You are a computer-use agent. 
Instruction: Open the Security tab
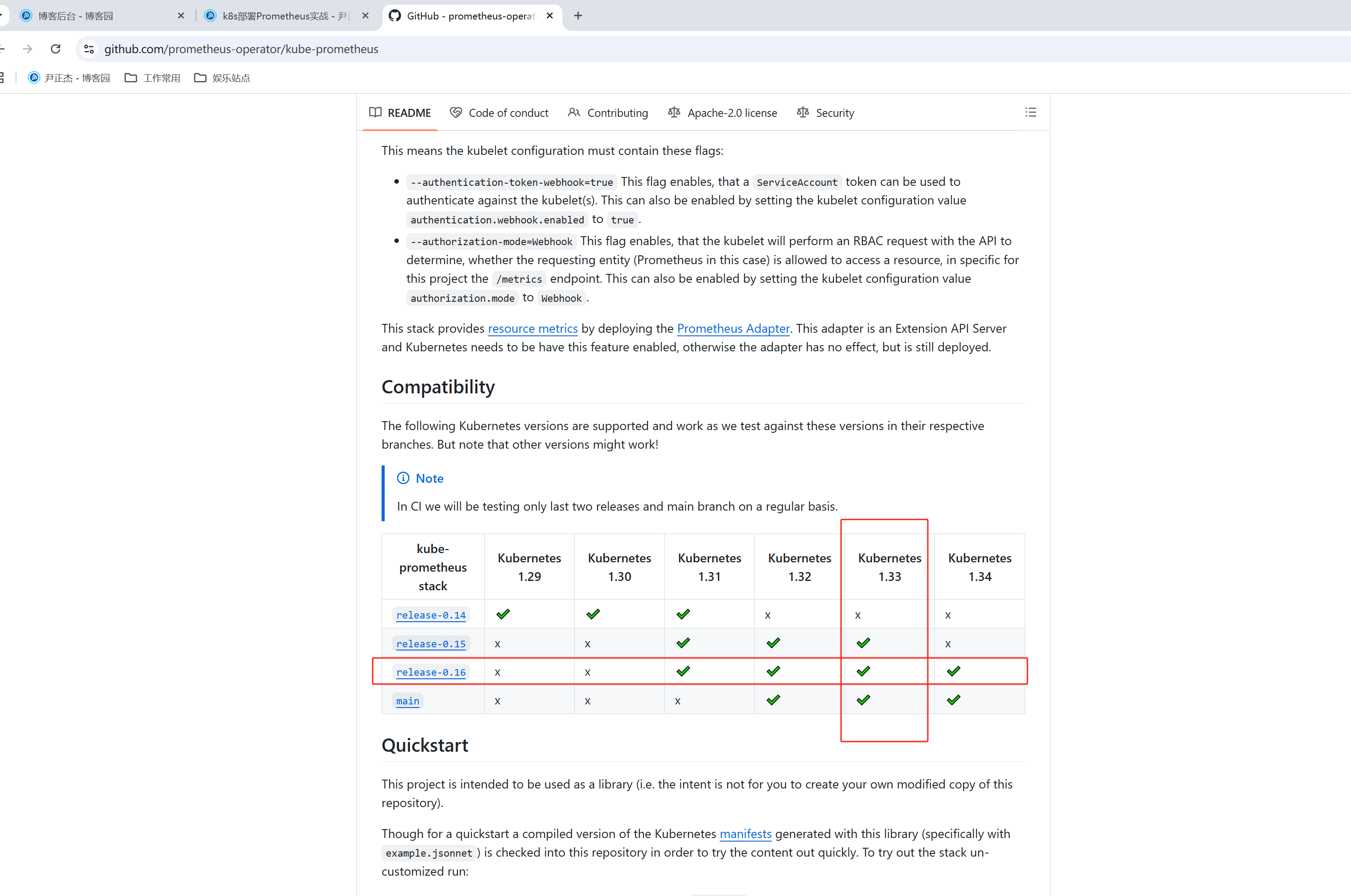point(826,113)
